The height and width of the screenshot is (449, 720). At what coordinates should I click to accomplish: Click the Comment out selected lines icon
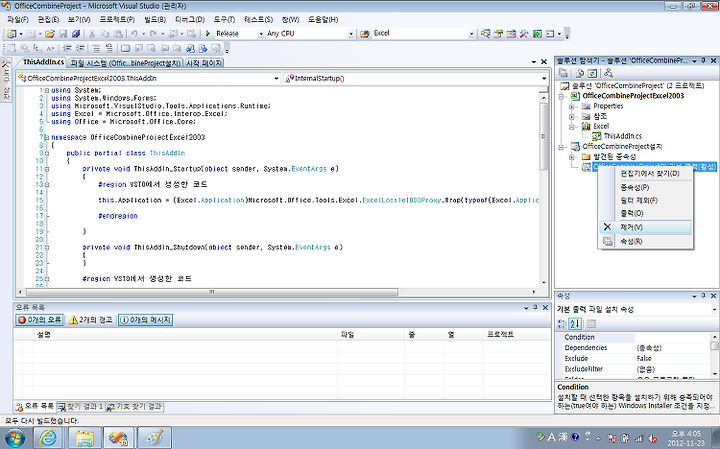point(96,48)
